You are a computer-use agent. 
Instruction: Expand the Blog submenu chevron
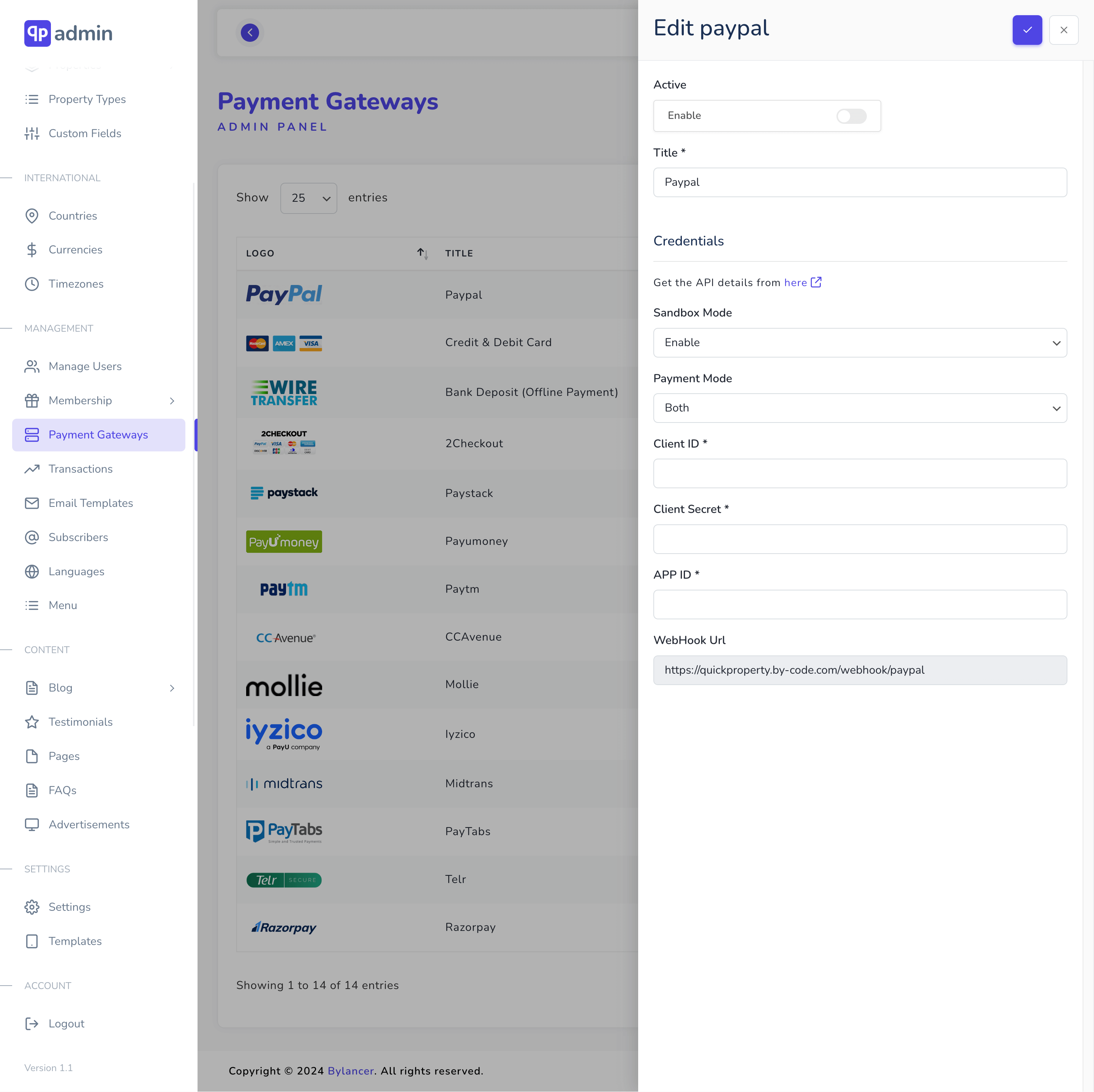tap(172, 688)
